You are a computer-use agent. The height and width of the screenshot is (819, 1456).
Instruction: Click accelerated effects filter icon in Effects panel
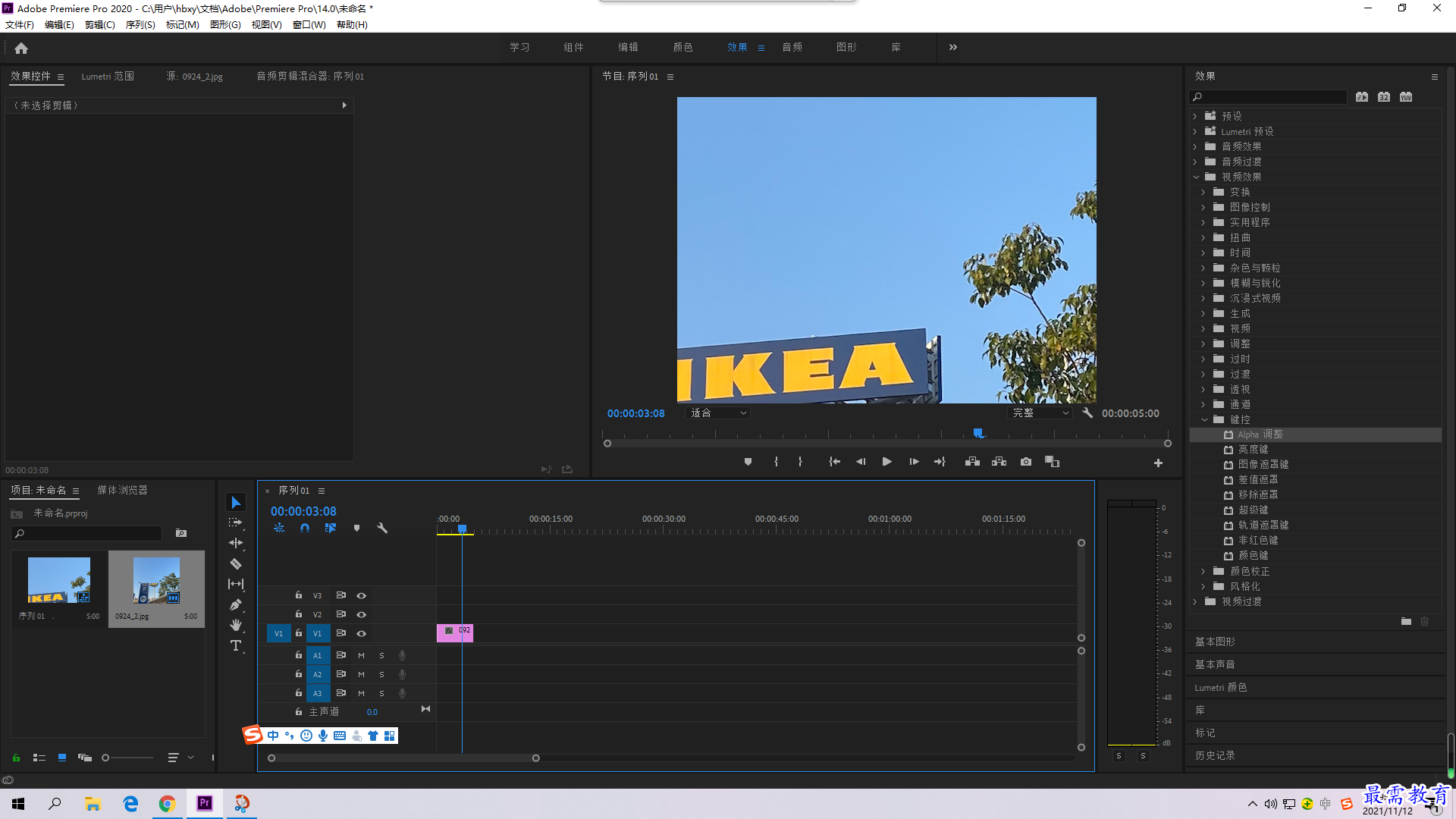pyautogui.click(x=1362, y=97)
